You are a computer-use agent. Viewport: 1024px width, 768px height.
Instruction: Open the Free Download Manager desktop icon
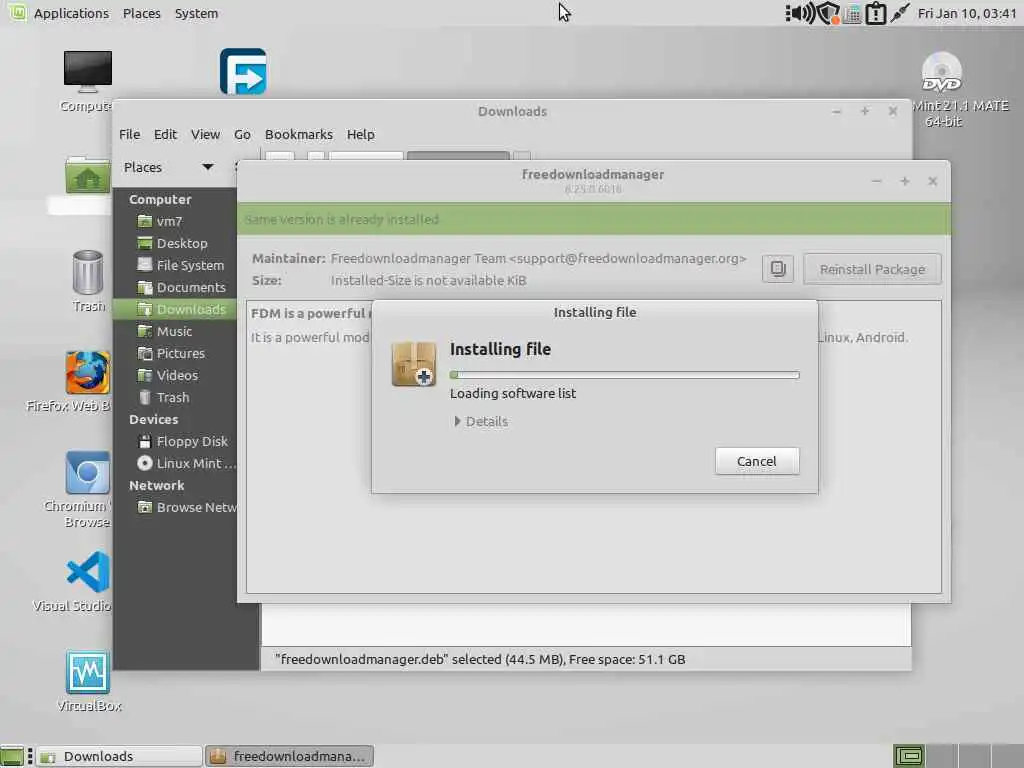click(243, 71)
